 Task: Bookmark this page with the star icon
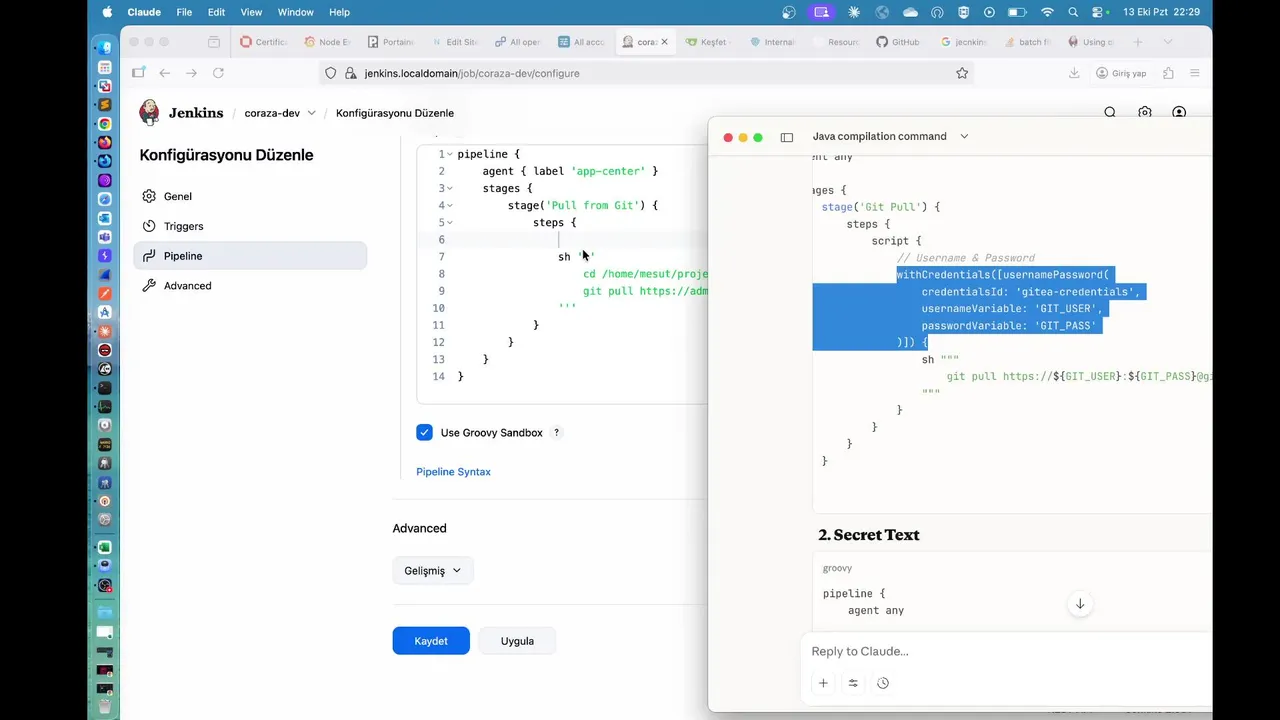[x=962, y=73]
